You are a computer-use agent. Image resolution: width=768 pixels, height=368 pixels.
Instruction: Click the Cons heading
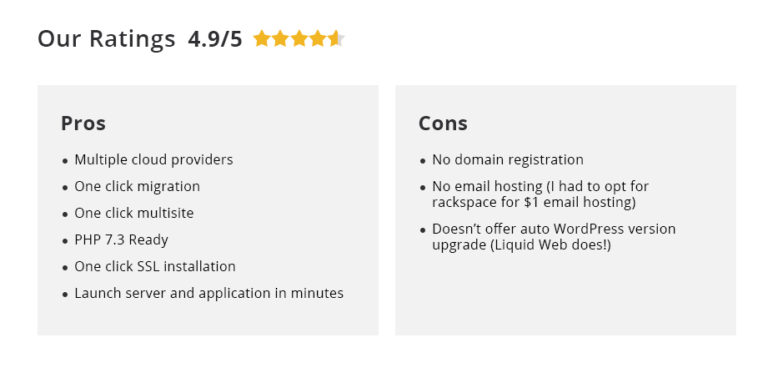[x=443, y=123]
